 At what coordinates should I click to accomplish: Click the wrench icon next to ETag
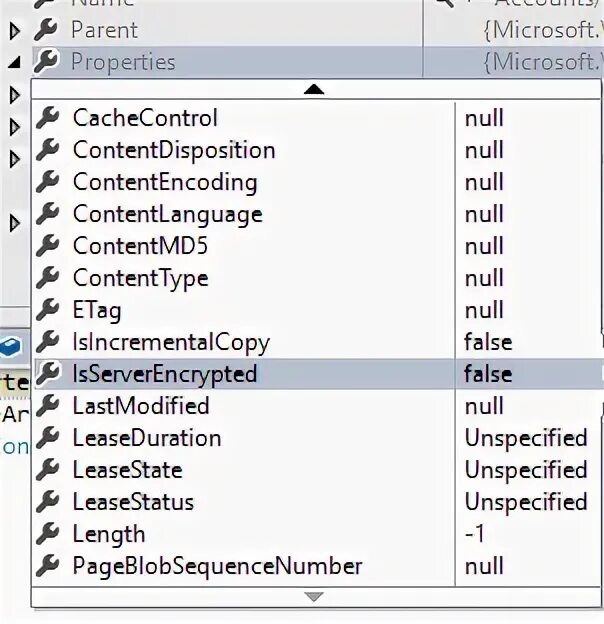[x=48, y=310]
